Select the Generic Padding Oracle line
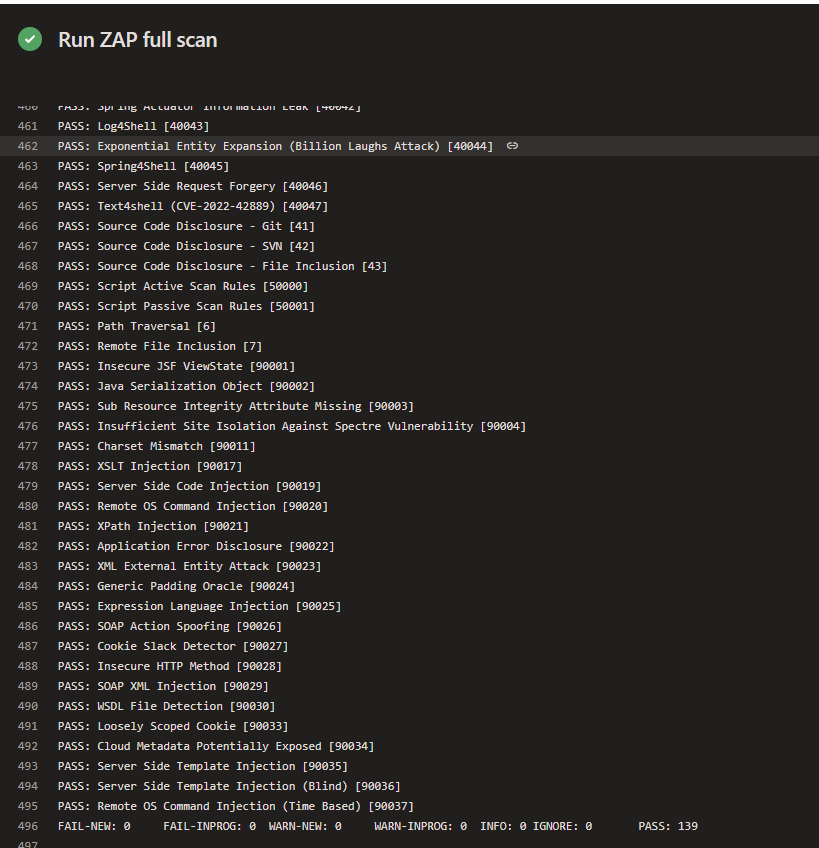819x848 pixels. [176, 586]
